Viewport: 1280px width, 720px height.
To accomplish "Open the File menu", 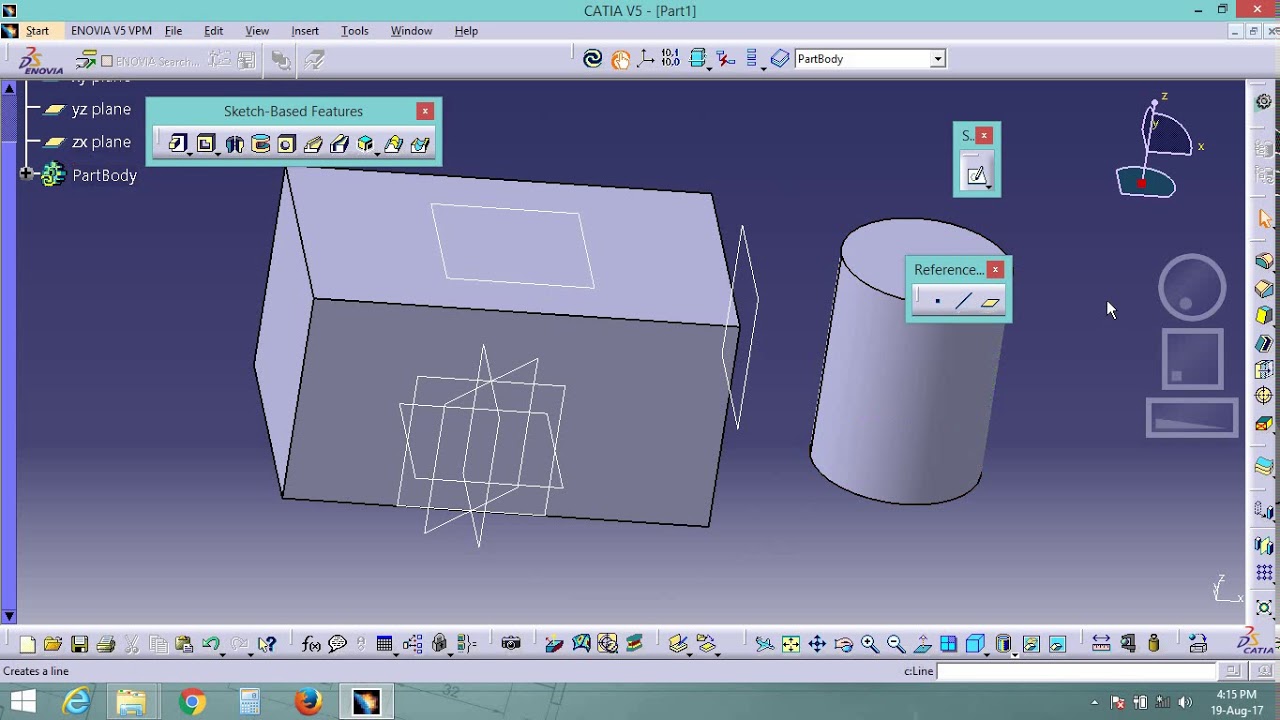I will (173, 31).
